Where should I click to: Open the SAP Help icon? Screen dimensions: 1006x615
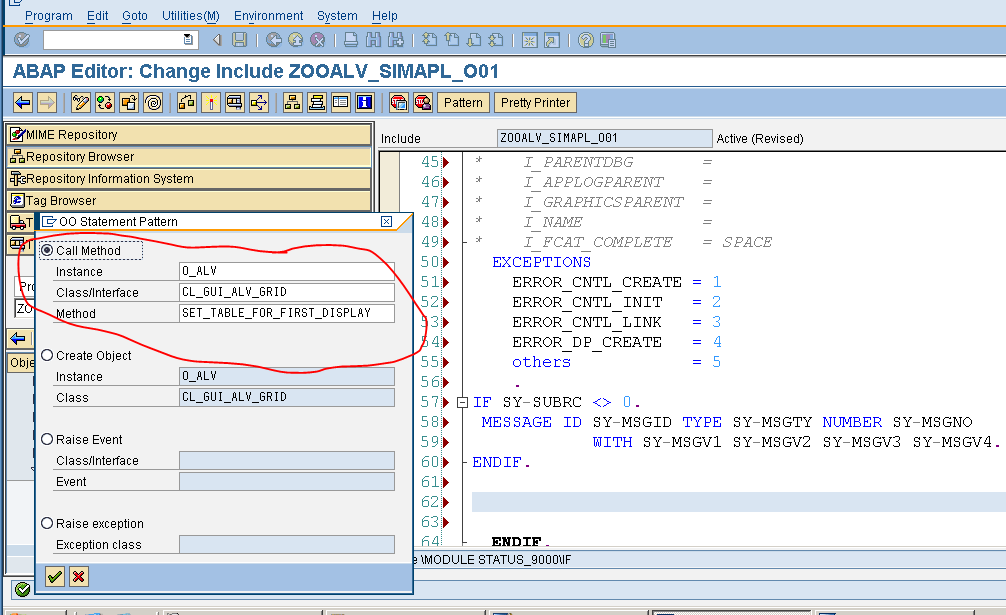click(x=586, y=38)
